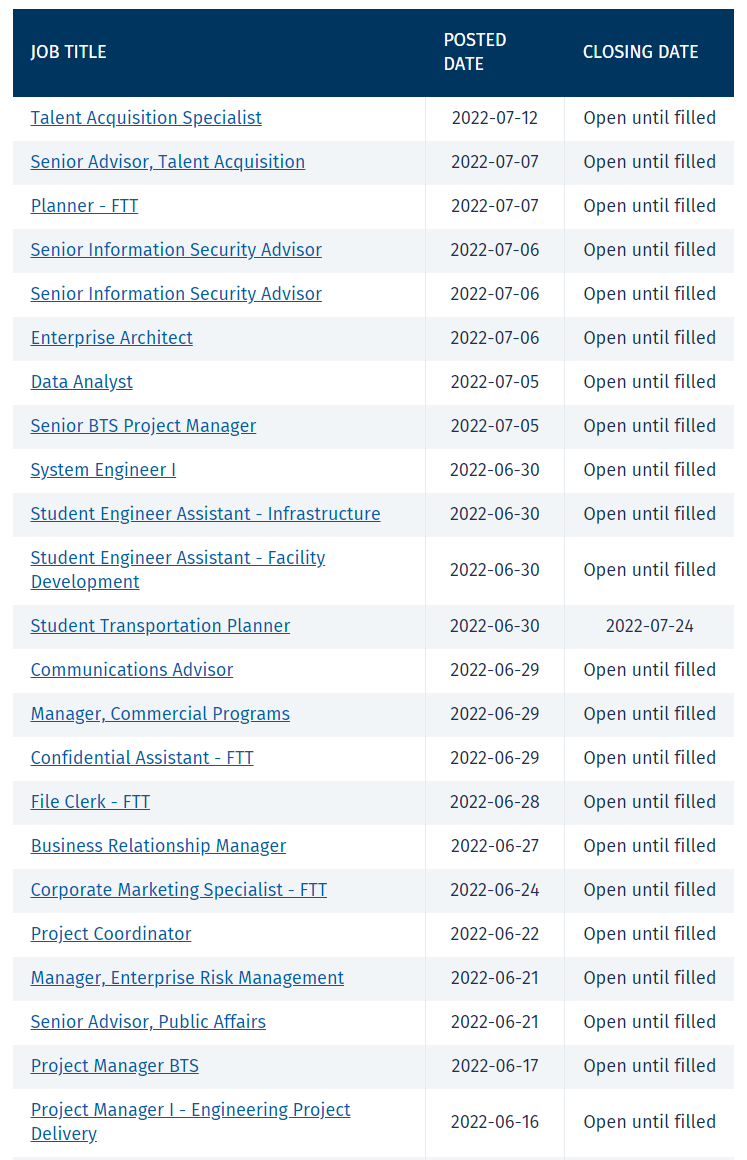Open Corporate Marketing Specialist - FTT link

coord(178,890)
